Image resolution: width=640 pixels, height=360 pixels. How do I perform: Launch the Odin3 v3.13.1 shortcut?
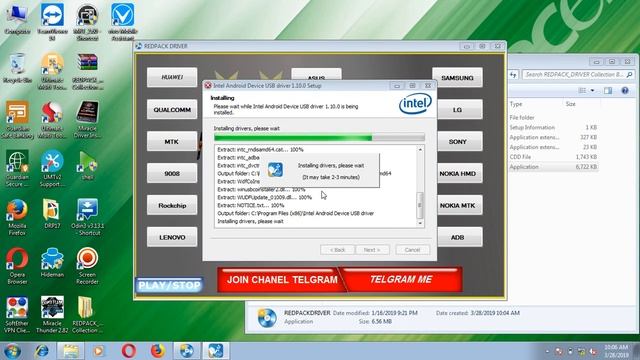click(x=87, y=217)
